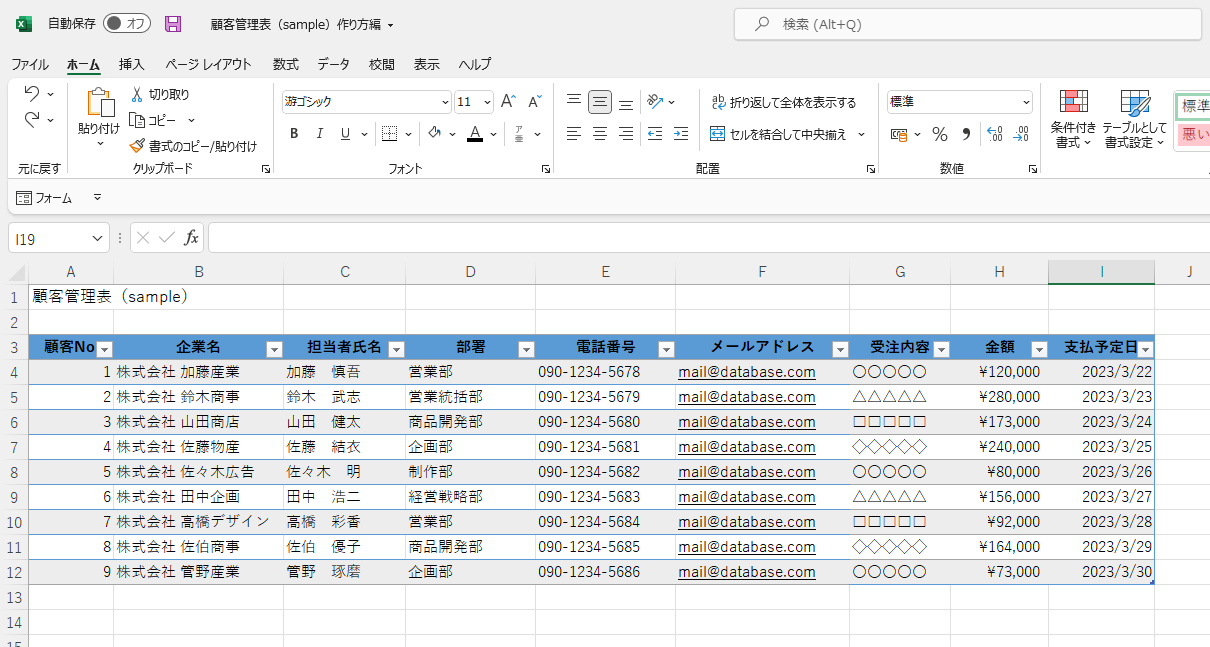Open the mail link for 株式会社 管野産業

tap(747, 572)
